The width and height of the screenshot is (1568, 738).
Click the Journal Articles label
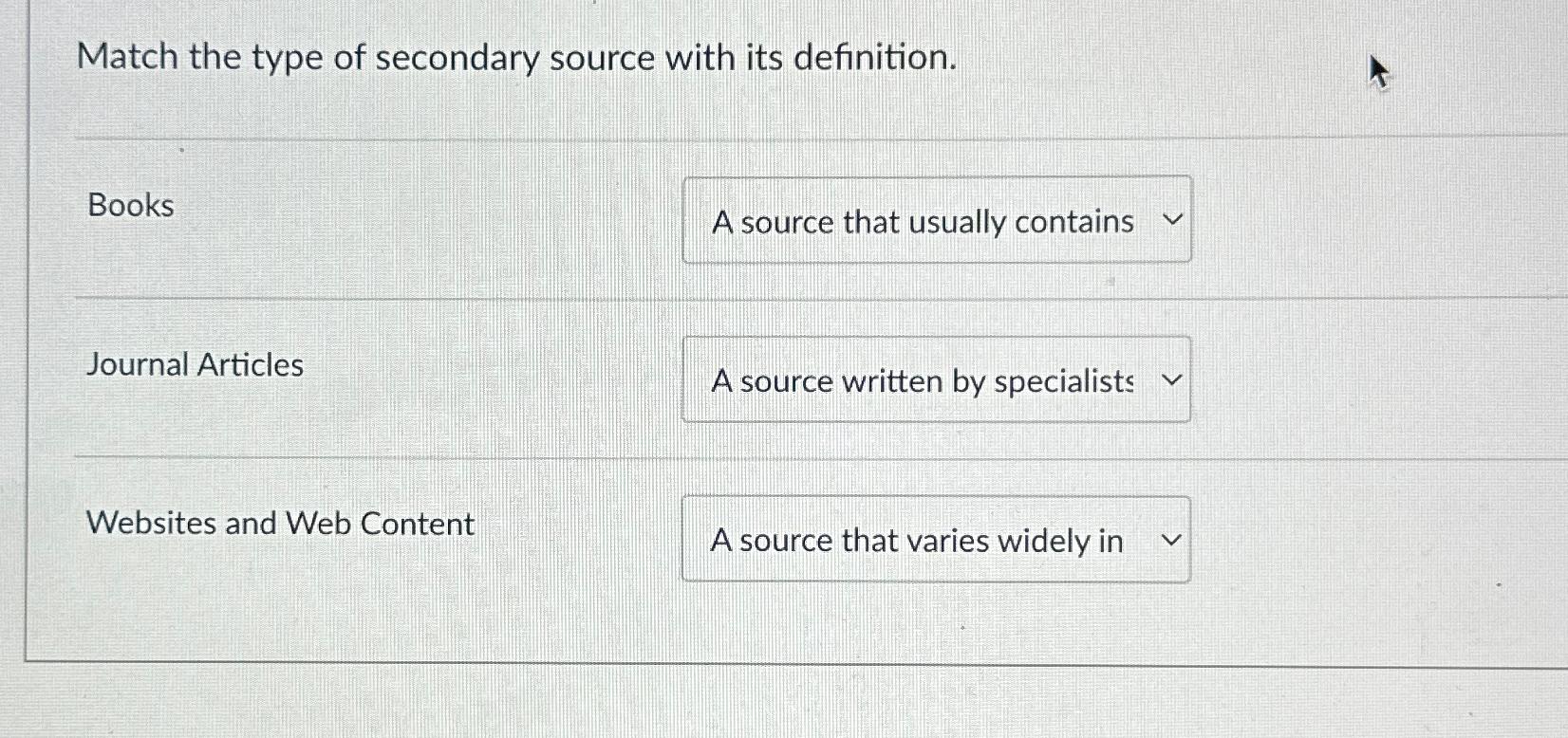(x=194, y=364)
